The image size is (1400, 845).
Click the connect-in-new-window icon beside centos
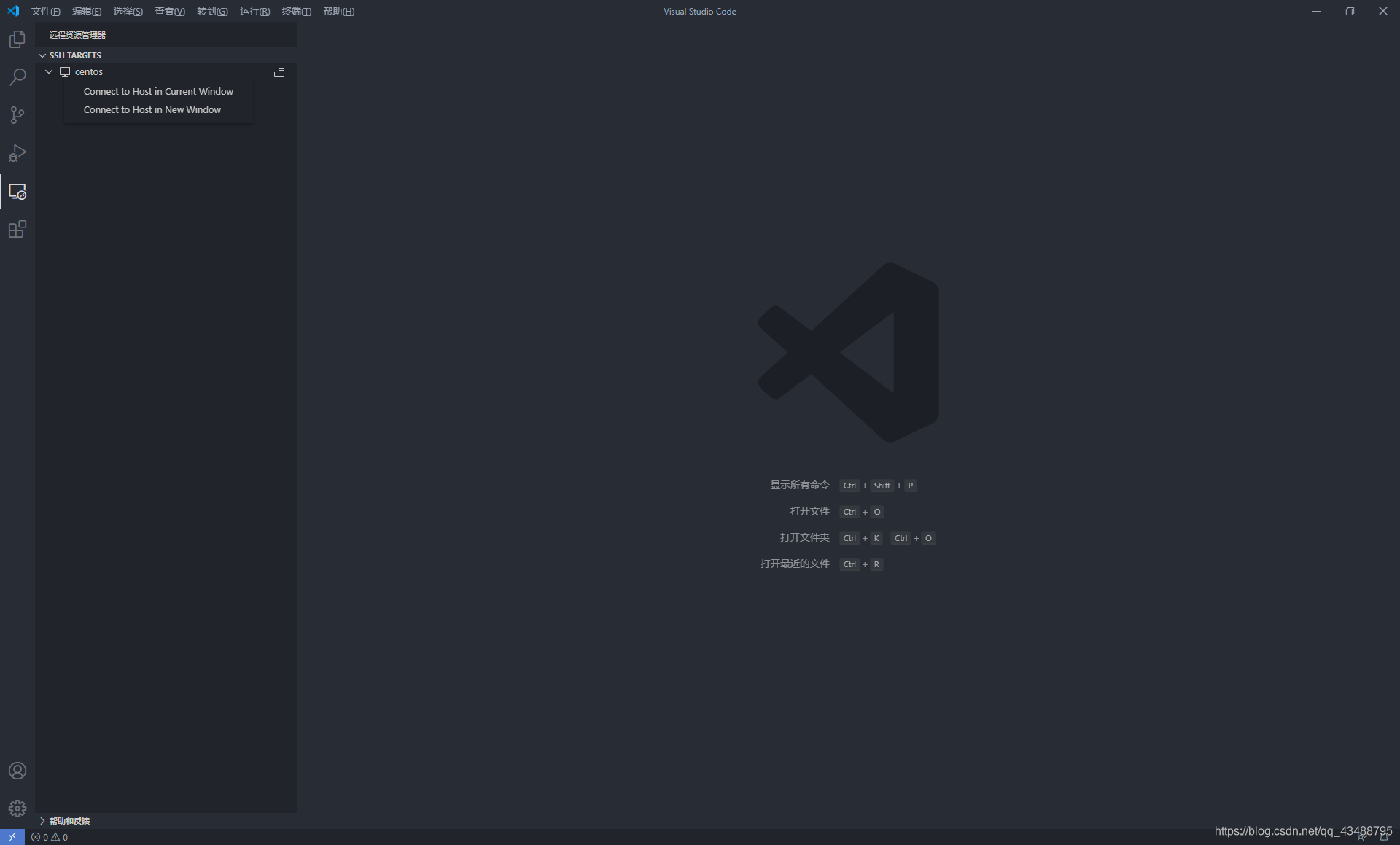pyautogui.click(x=279, y=71)
